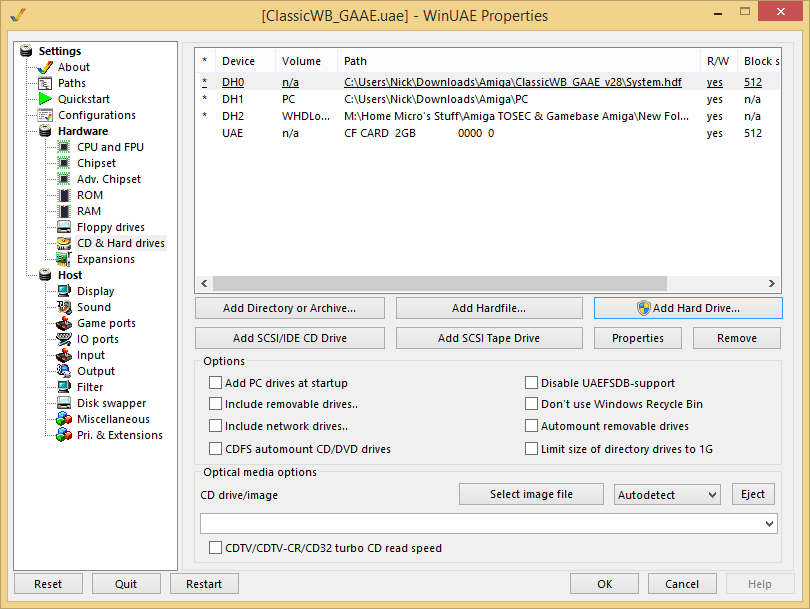Click the CD & Hard drives icon
This screenshot has height=609, width=810.
coord(64,243)
